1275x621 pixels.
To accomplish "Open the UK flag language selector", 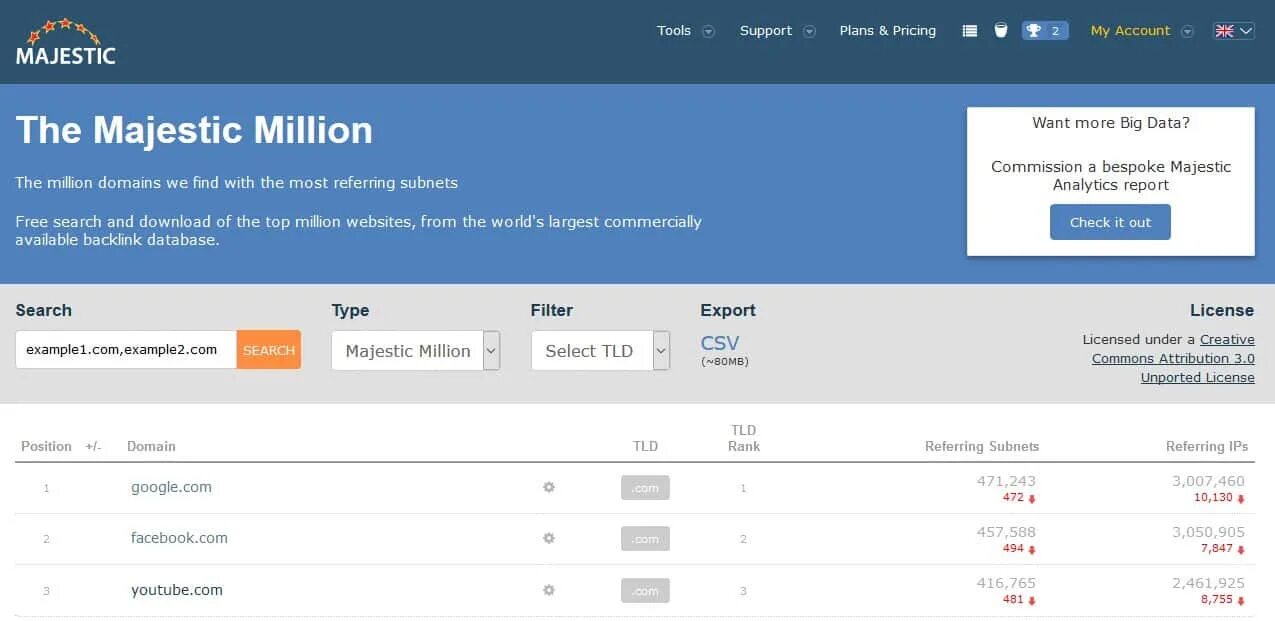I will point(1233,31).
